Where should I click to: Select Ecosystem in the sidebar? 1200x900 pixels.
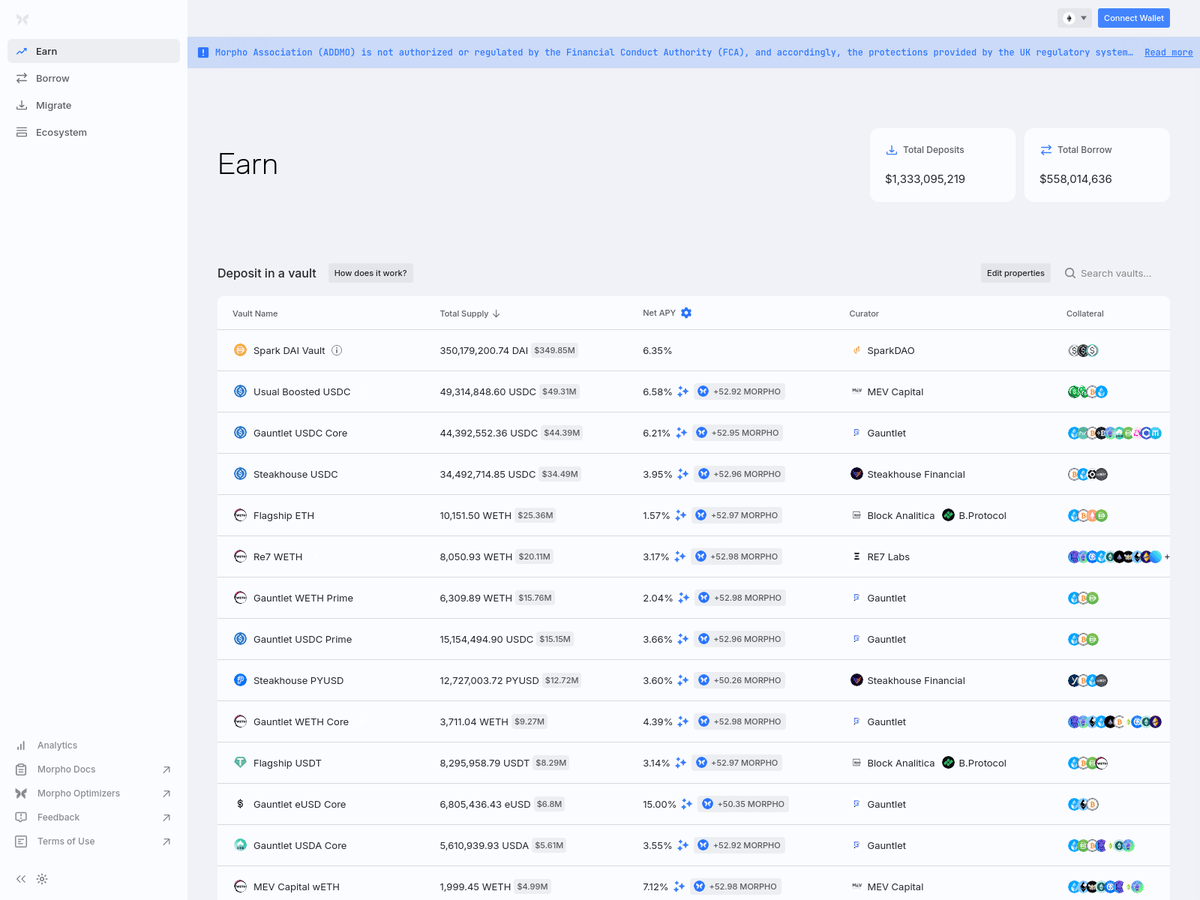click(94, 132)
